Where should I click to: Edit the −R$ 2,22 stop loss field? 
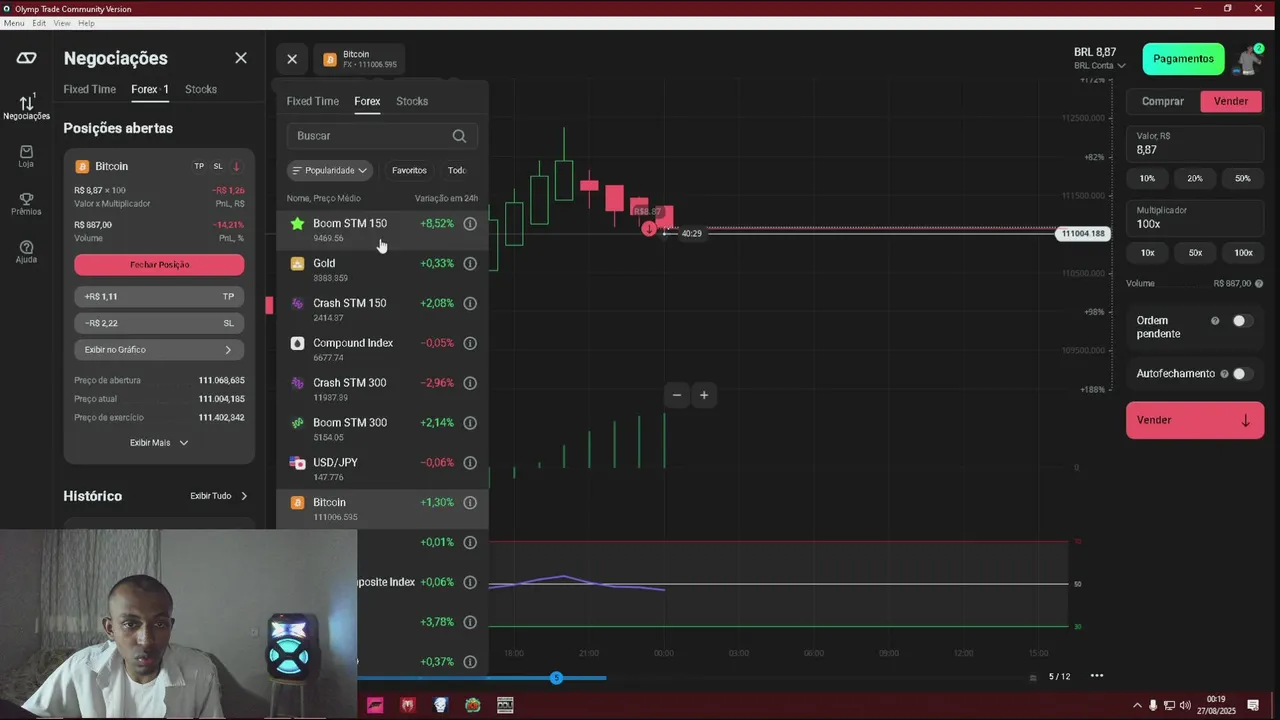159,324
